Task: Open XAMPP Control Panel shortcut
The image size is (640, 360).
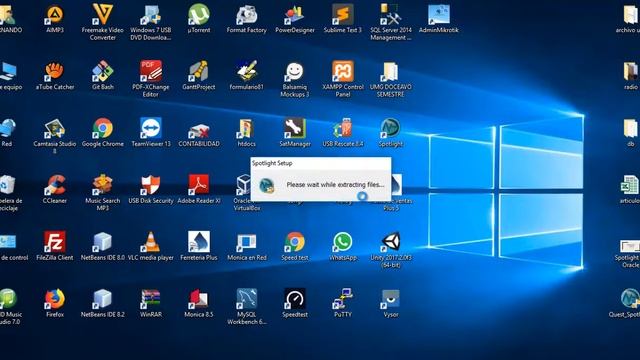Action: [x=343, y=71]
